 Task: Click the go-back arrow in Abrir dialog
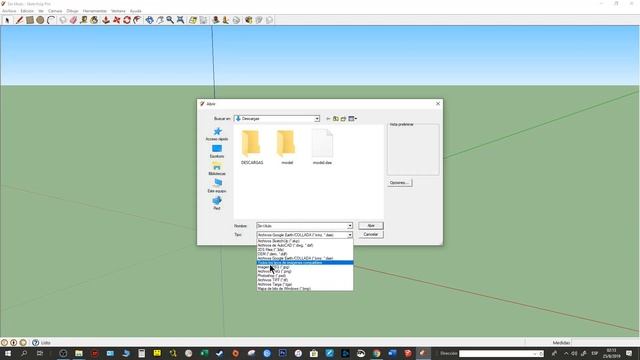pyautogui.click(x=328, y=119)
